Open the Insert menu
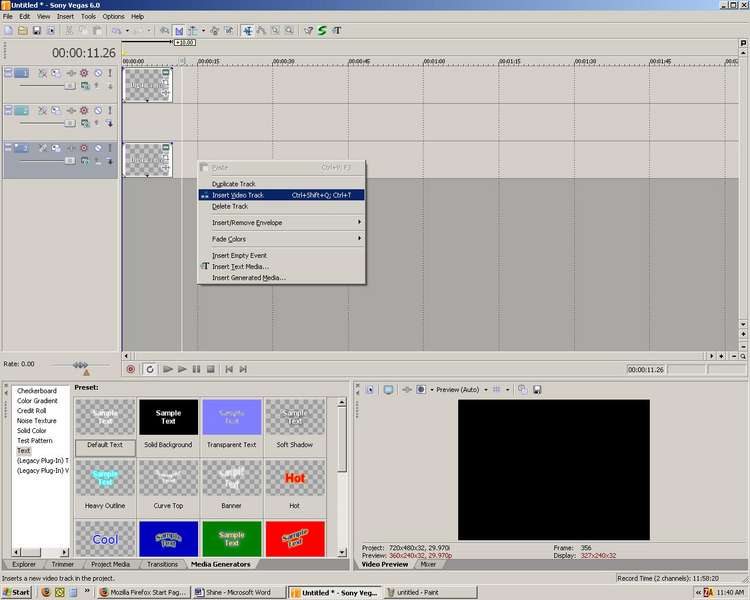Screen dimensions: 750x600 coord(65,16)
